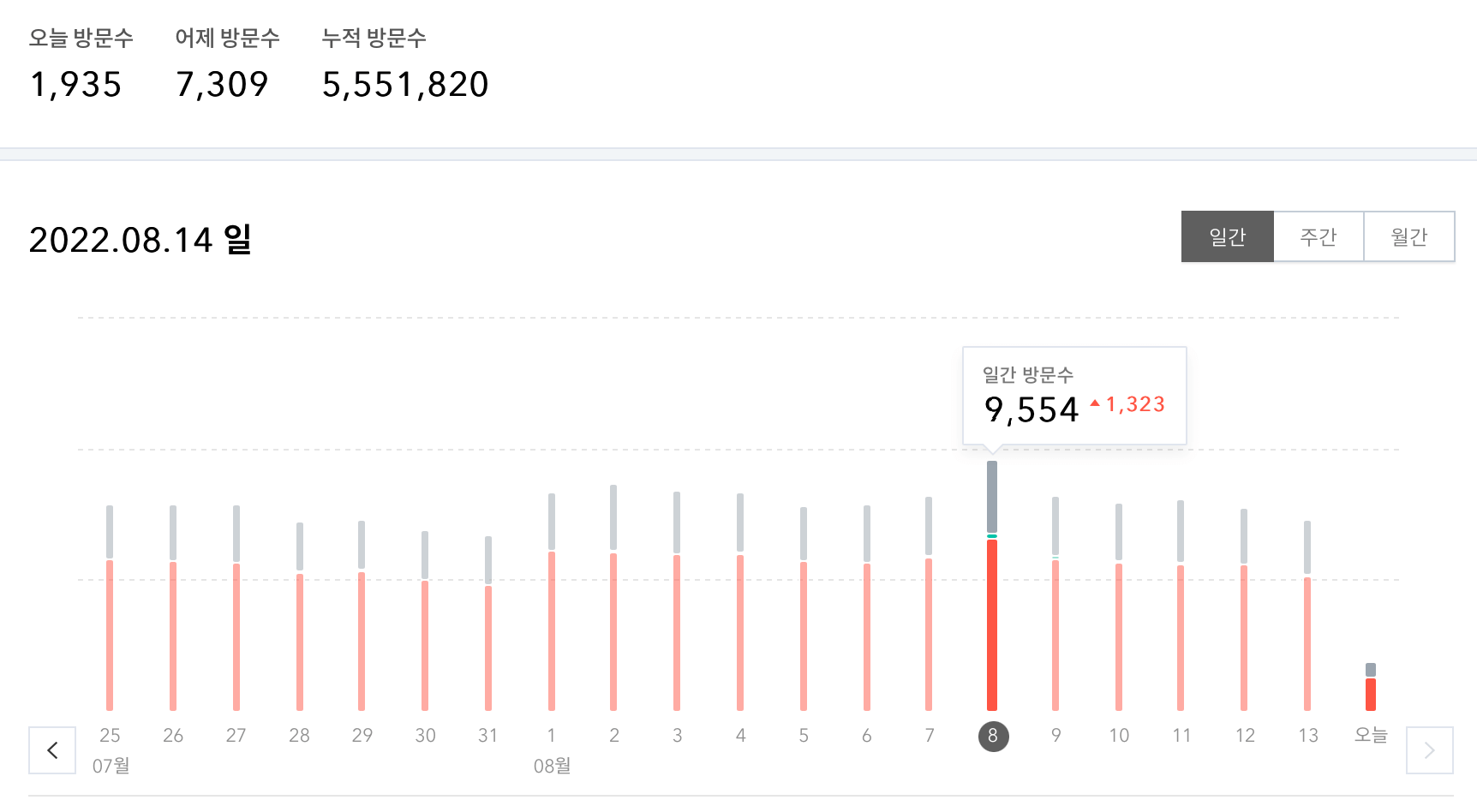Select the short bar for 오늘 (today)

(x=1371, y=687)
